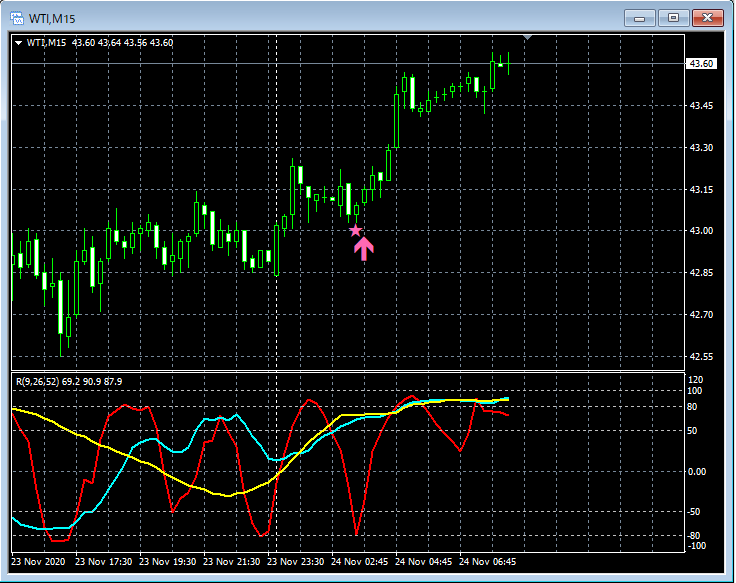This screenshot has height=583, width=736.
Task: Click the 24 Nov 06:45 time label
Action: coord(488,561)
